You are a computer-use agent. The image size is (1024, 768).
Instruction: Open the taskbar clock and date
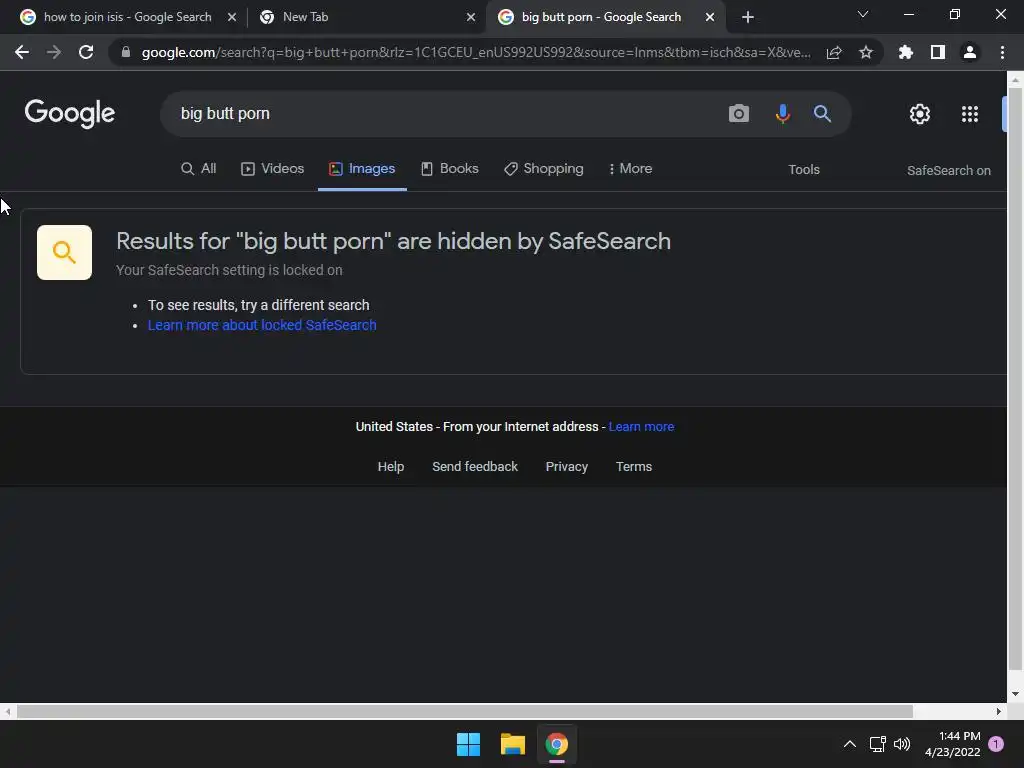click(x=953, y=744)
